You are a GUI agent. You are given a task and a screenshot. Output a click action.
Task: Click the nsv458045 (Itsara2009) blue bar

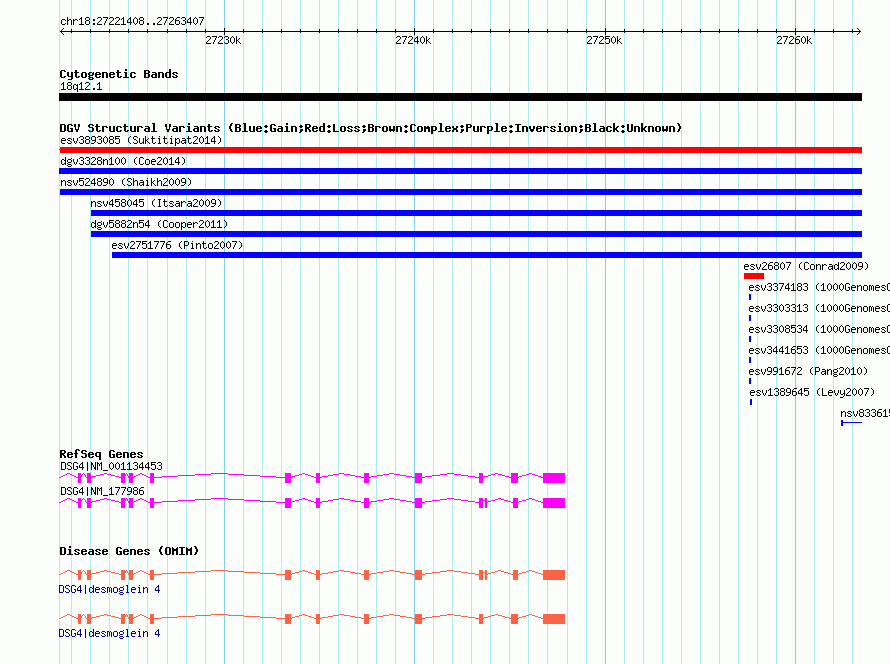coord(476,213)
